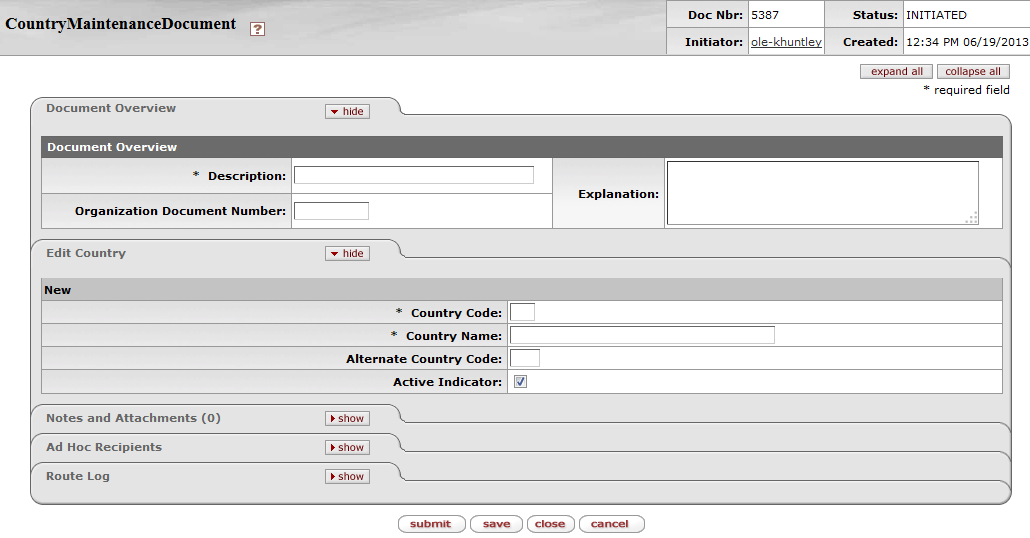Select the Country Code input box
The width and height of the screenshot is (1030, 538).
(x=522, y=312)
